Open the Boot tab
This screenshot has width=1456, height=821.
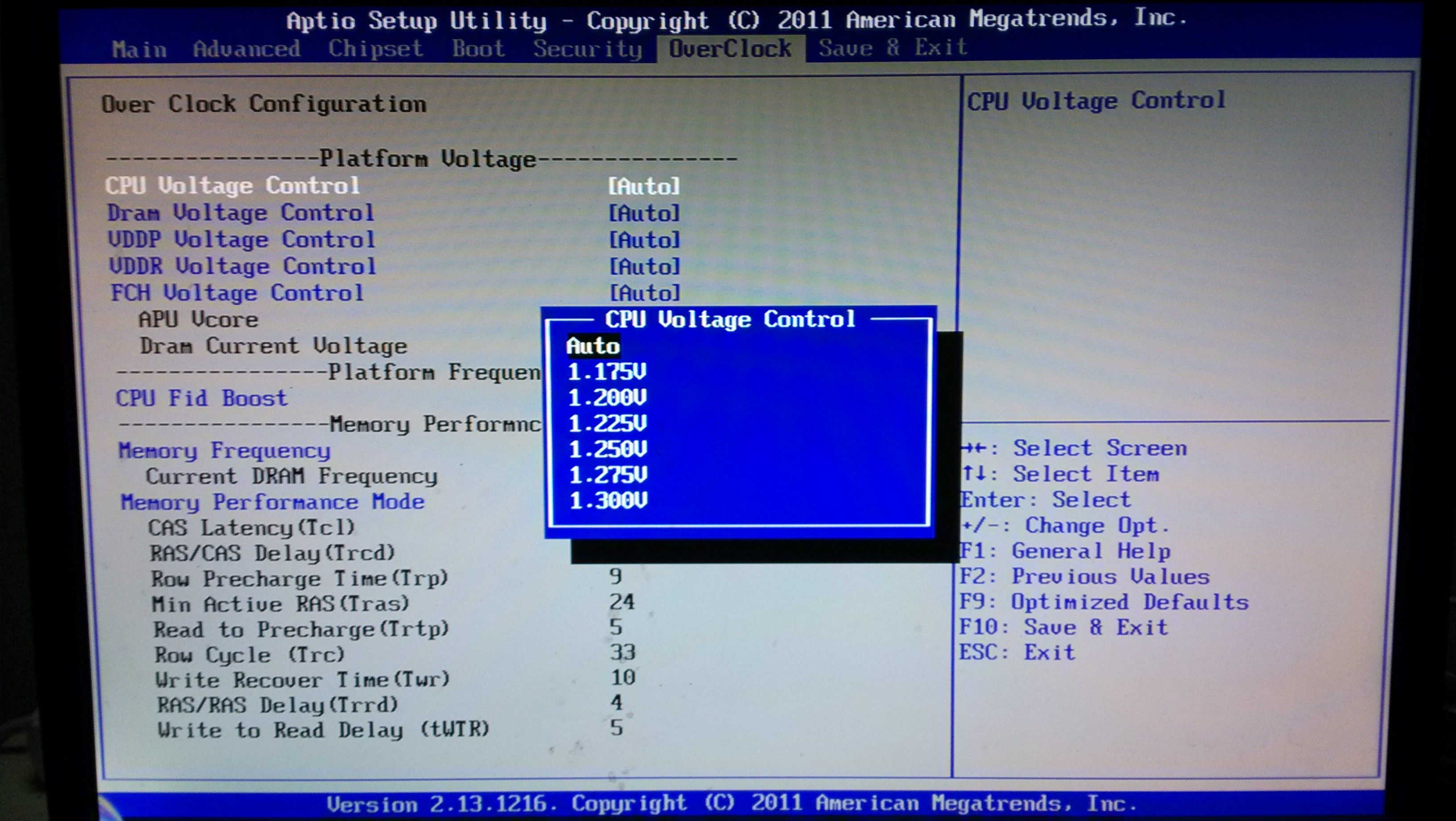(x=478, y=49)
